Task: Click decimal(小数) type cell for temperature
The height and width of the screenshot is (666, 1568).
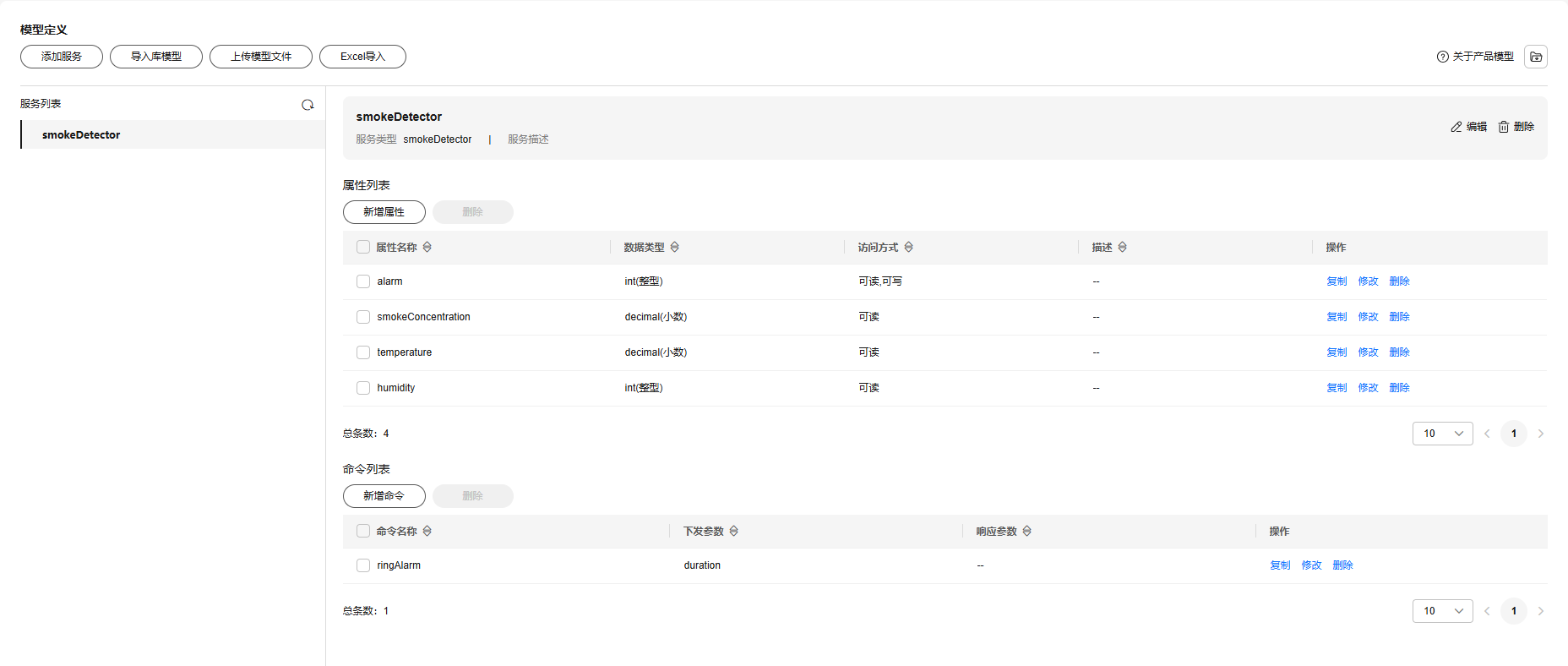Action: pyautogui.click(x=656, y=352)
